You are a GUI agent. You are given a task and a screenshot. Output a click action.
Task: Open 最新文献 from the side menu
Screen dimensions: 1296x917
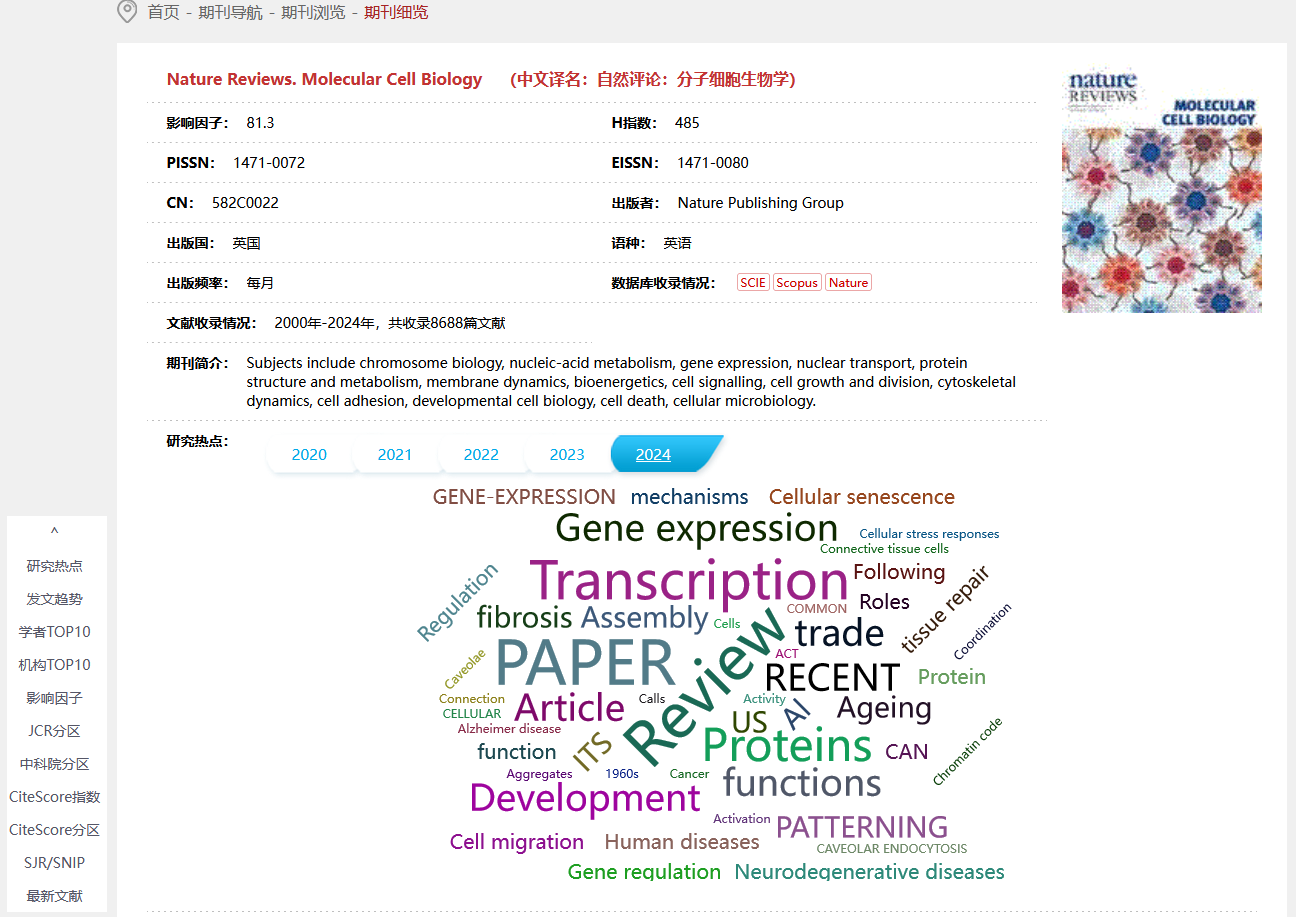(x=55, y=896)
